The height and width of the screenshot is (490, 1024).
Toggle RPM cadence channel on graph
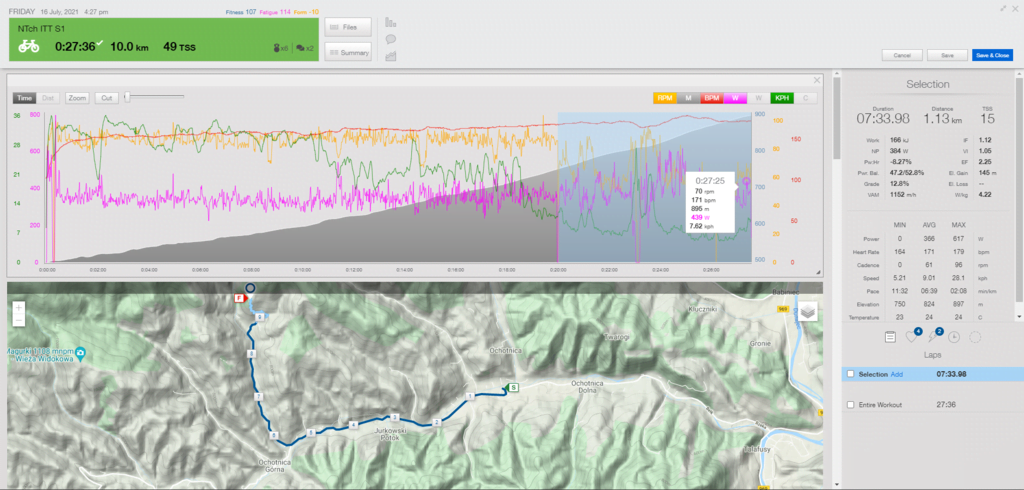[x=664, y=98]
